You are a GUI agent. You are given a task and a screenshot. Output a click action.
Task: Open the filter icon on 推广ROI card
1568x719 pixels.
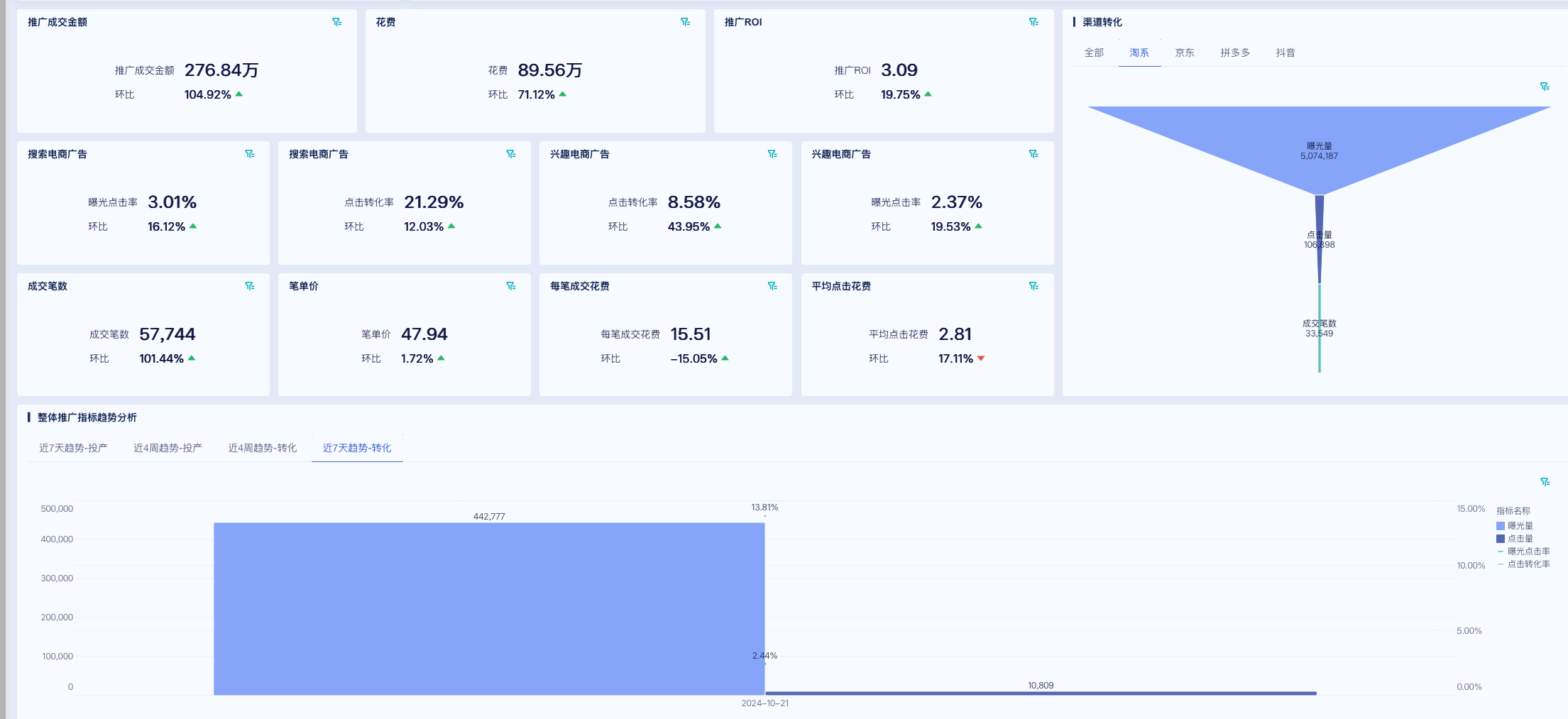(x=1035, y=22)
